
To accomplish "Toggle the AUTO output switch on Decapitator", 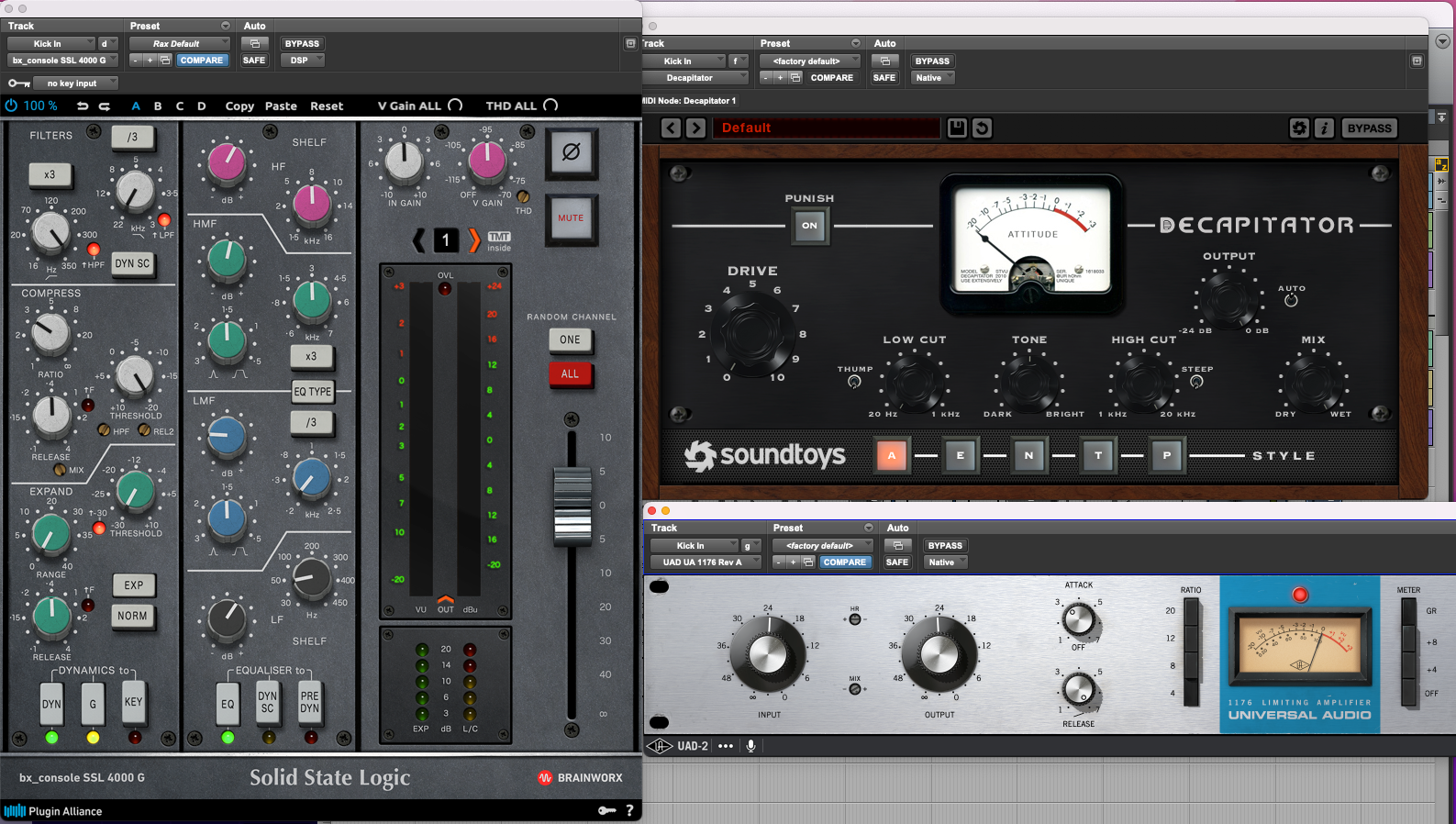I will click(1291, 300).
